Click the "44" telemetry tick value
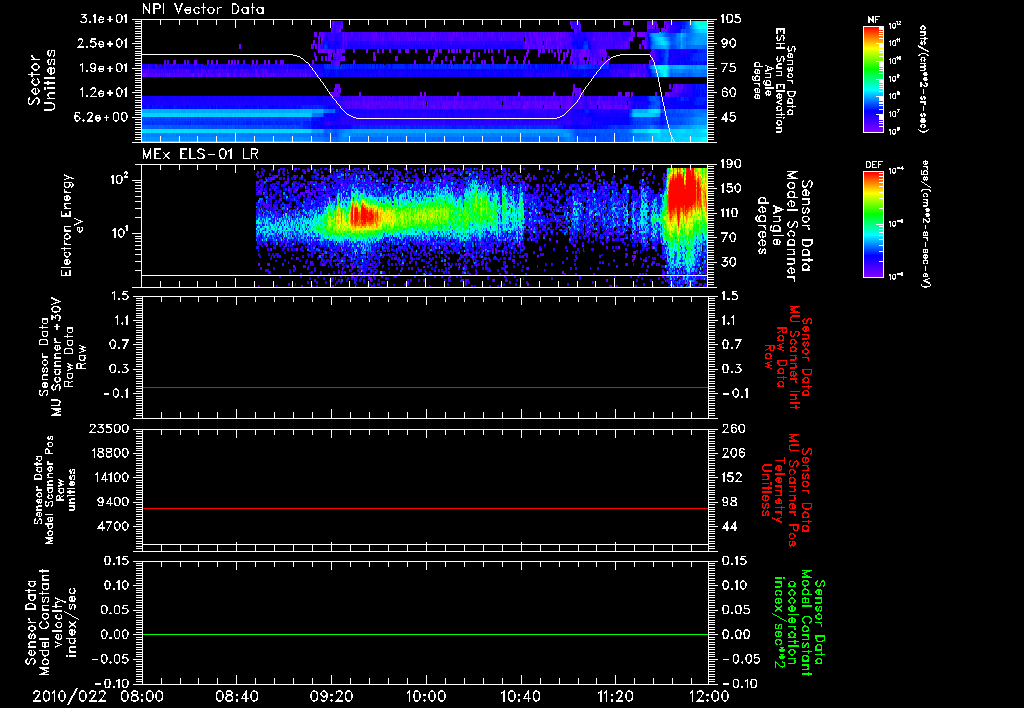Image resolution: width=1024 pixels, height=708 pixels. [x=728, y=527]
